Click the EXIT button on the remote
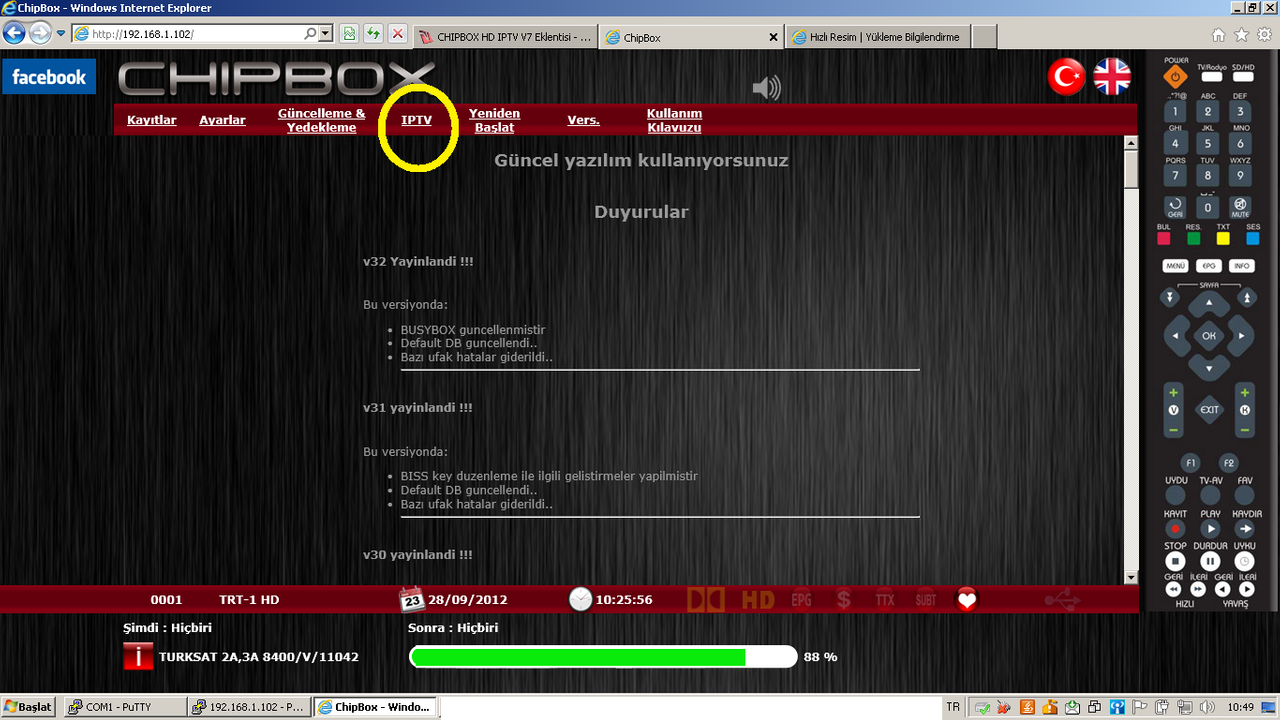1280x720 pixels. [1209, 409]
